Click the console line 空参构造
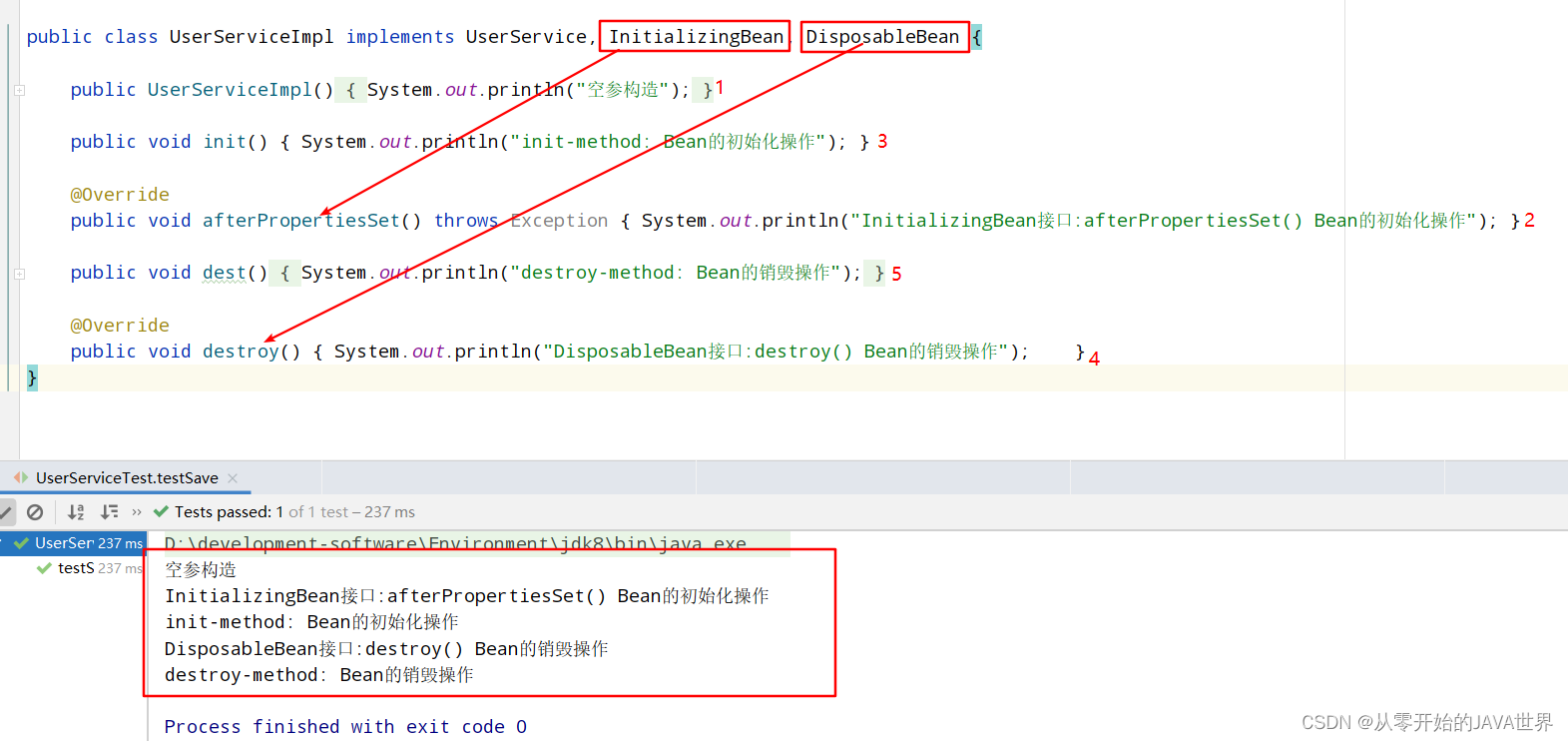 tap(201, 569)
